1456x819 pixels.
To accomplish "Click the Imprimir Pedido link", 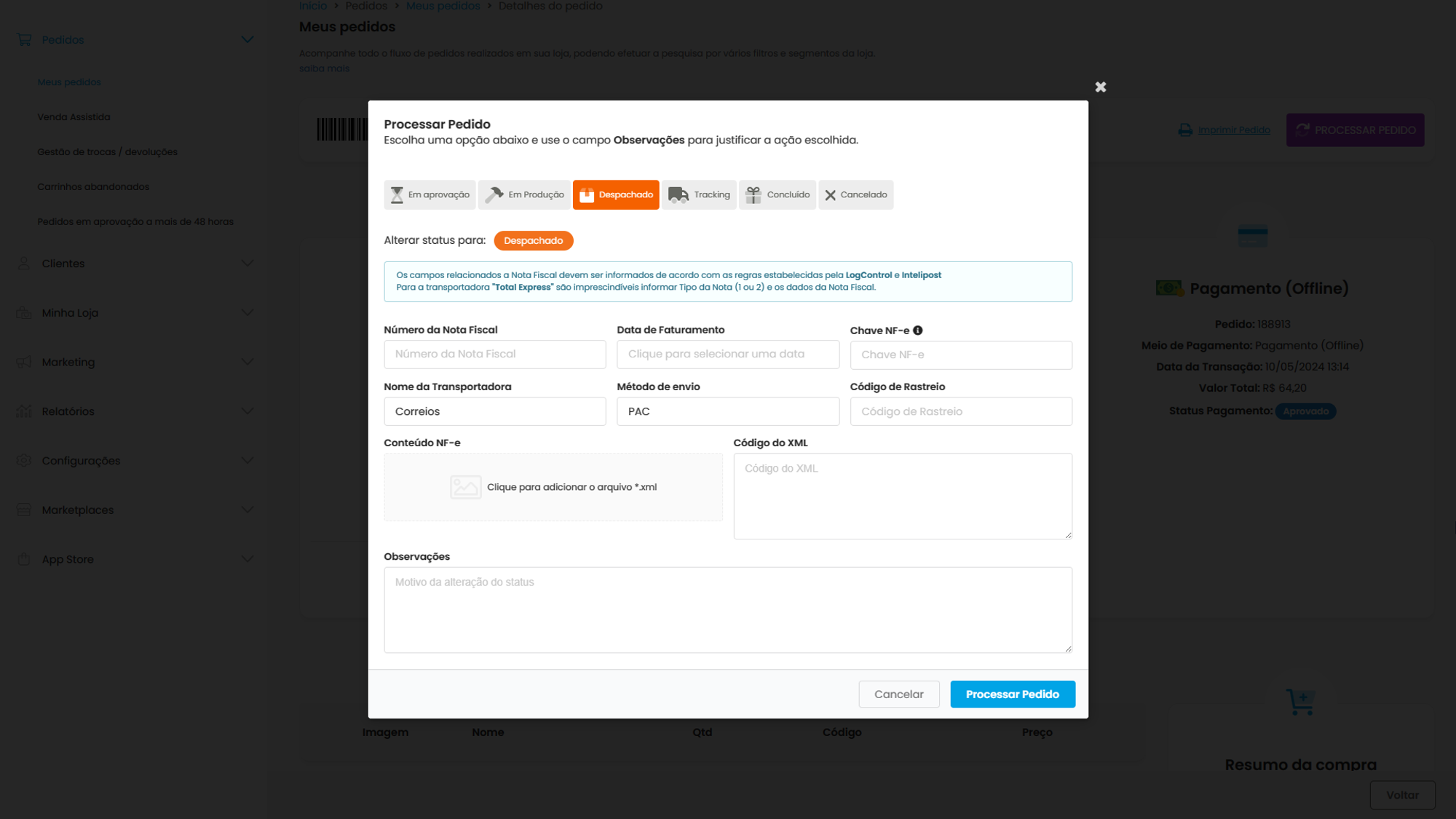I will (x=1234, y=130).
